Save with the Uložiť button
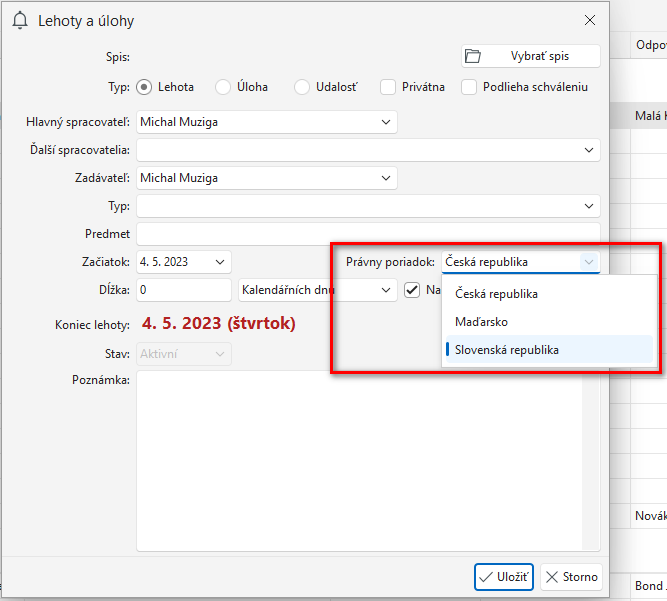The width and height of the screenshot is (667, 601). 504,577
